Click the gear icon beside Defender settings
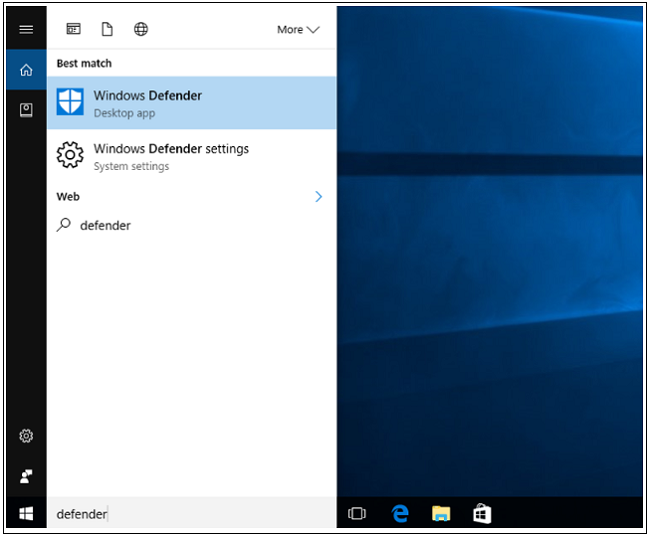Image resolution: width=650 pixels, height=537 pixels. (70, 155)
